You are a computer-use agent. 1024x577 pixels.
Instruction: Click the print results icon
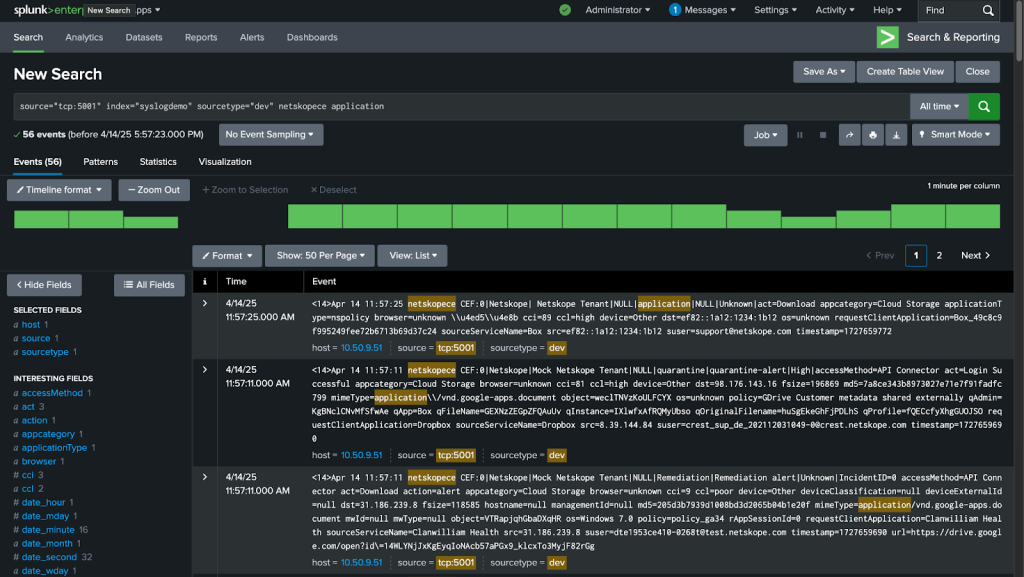872,135
